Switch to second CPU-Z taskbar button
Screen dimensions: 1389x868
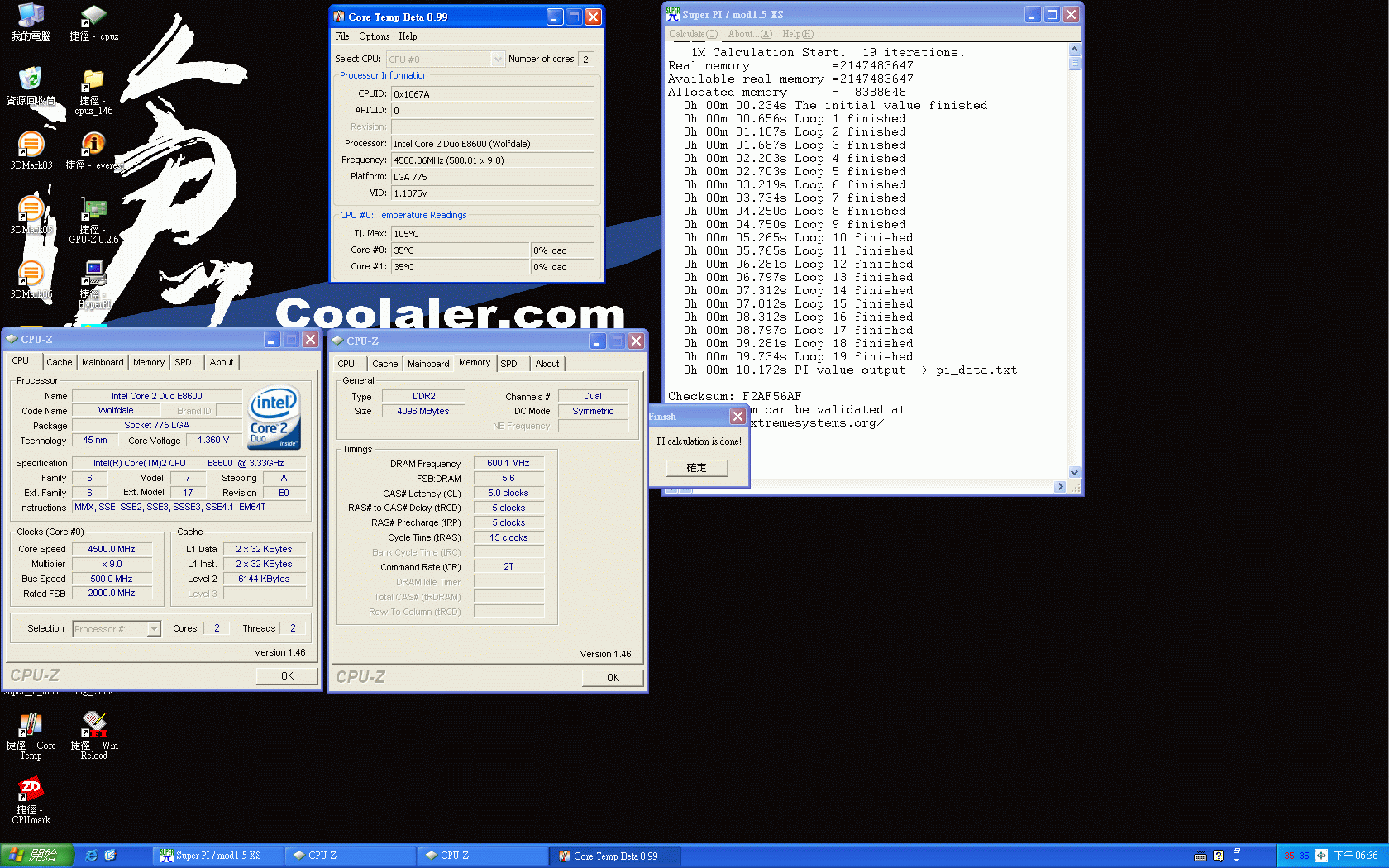coord(483,856)
